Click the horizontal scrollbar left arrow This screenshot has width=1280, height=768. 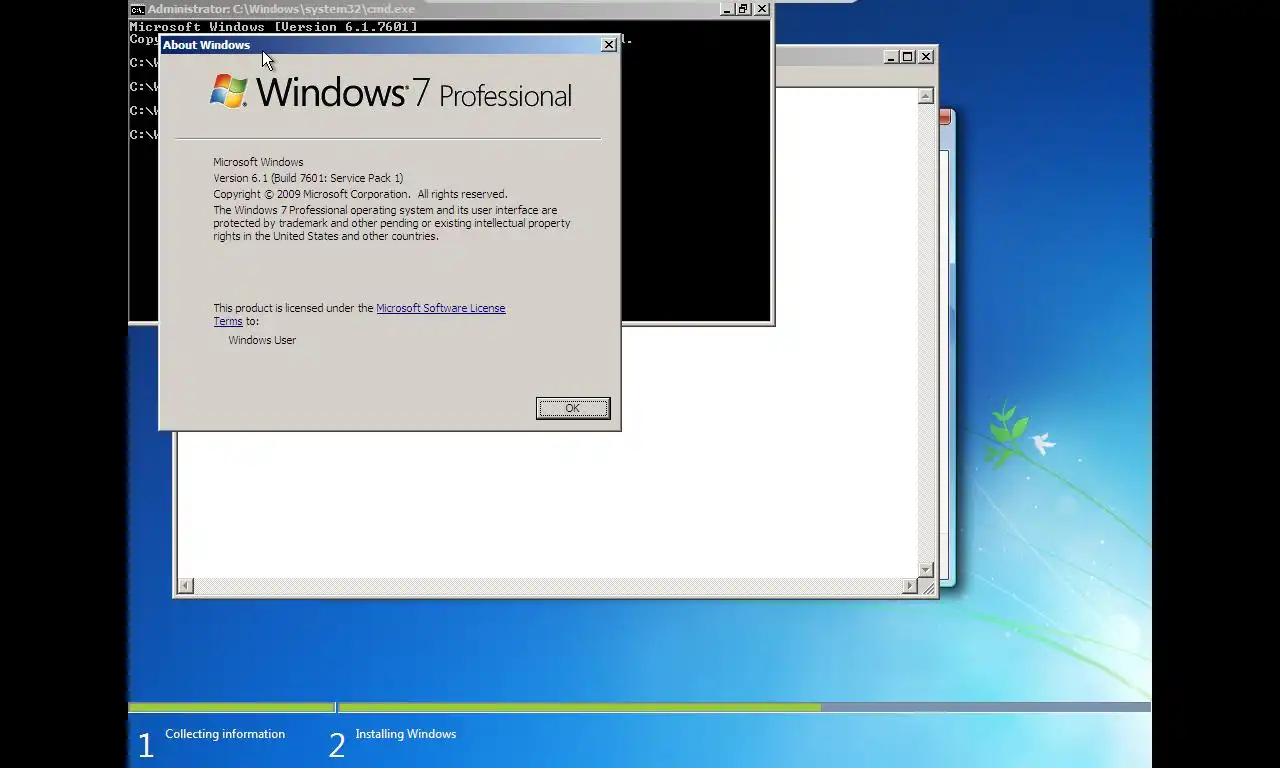186,586
